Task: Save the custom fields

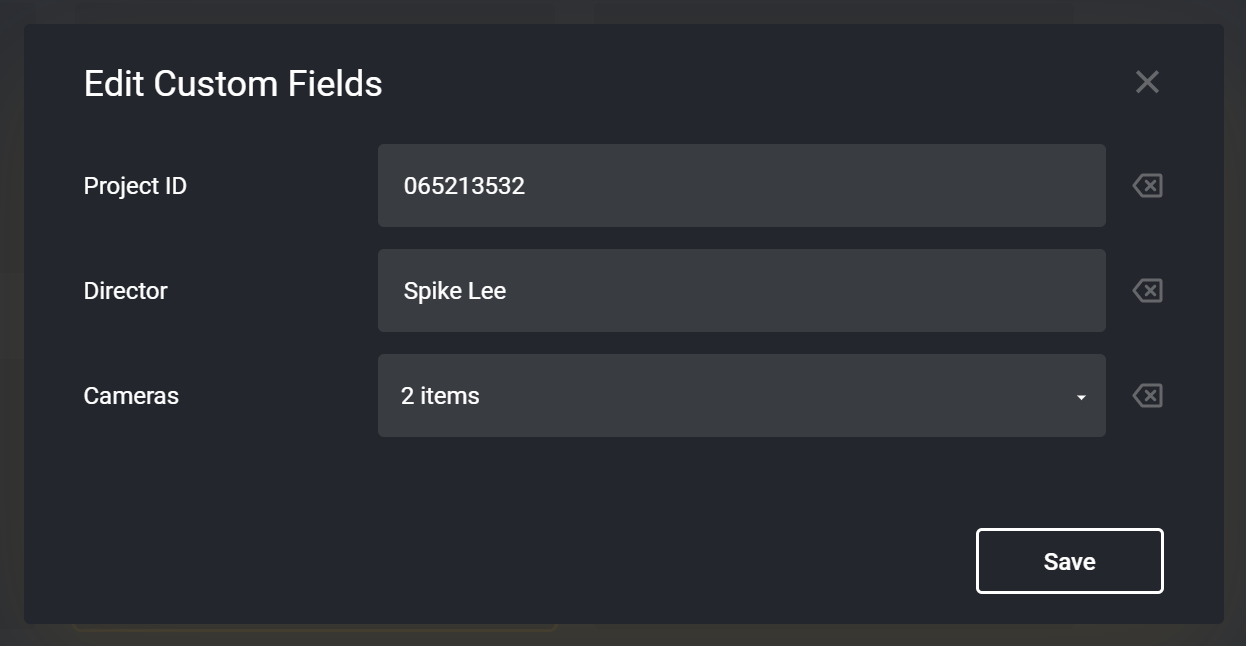Action: click(1070, 561)
